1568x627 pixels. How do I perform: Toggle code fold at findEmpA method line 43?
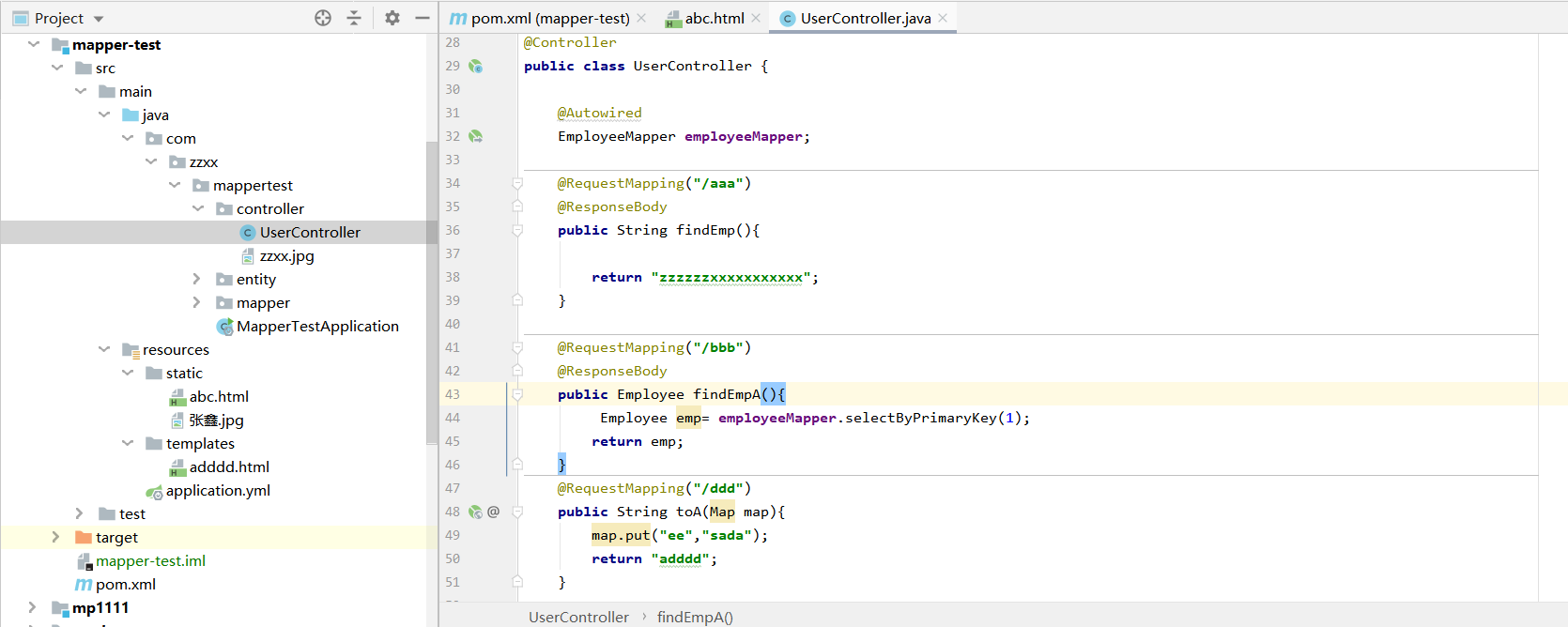(517, 394)
